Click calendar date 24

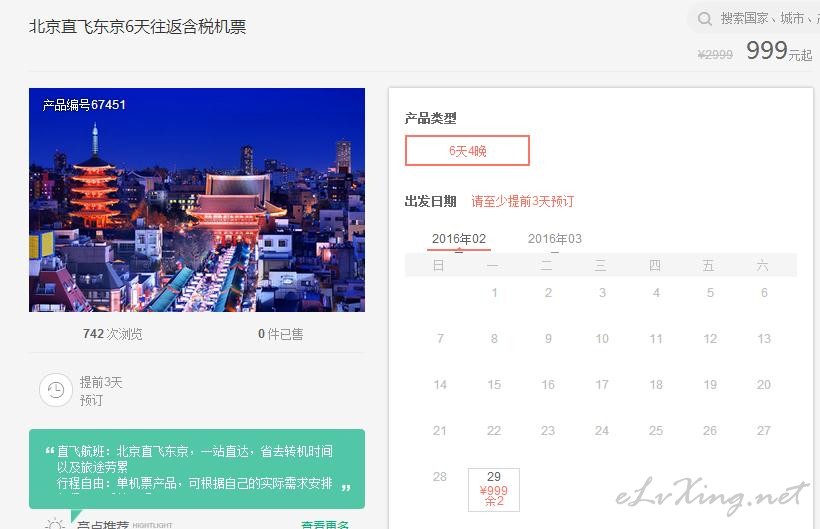pos(602,431)
